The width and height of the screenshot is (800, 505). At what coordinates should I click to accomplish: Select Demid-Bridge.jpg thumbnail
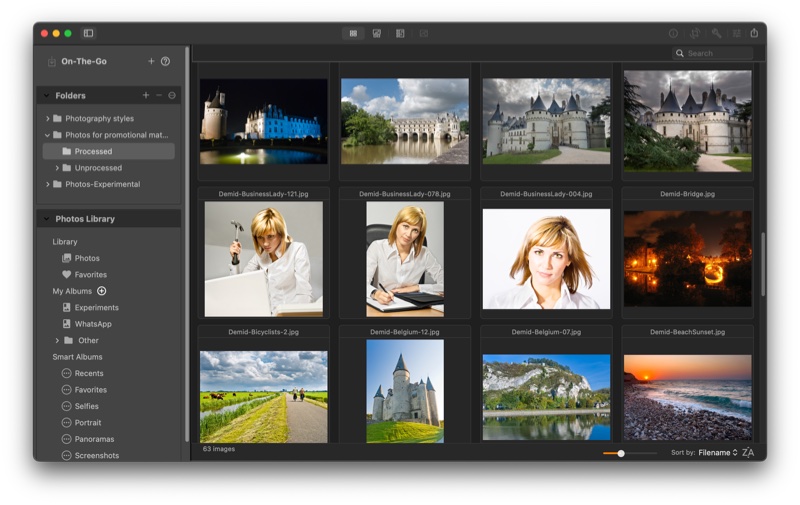[x=687, y=259]
